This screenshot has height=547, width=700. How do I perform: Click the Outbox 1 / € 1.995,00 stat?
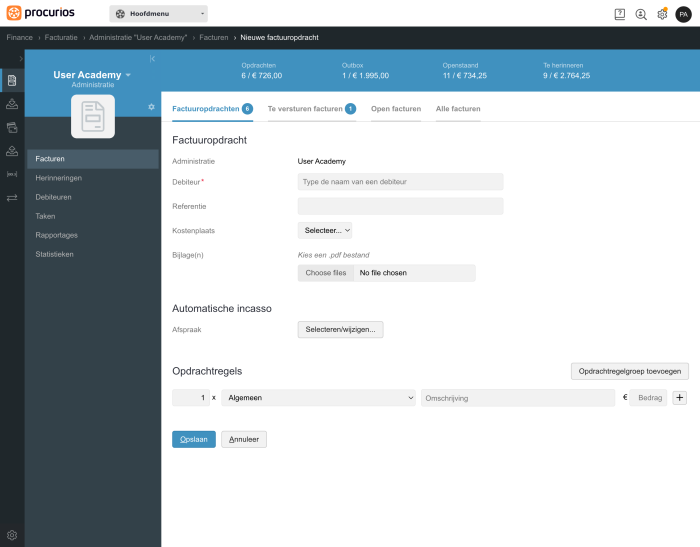coord(365,71)
